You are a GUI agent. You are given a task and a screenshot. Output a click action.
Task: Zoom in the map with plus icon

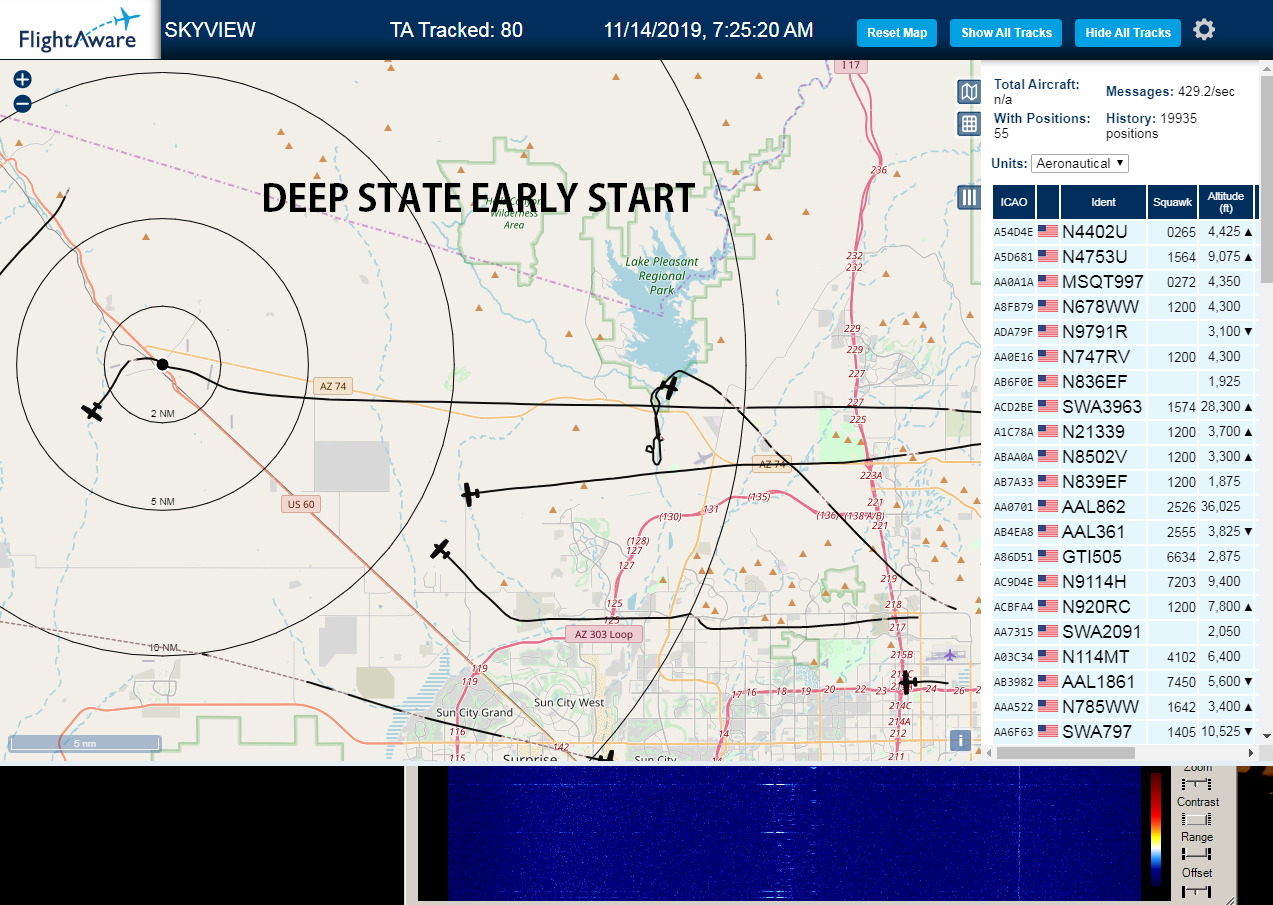[22, 80]
